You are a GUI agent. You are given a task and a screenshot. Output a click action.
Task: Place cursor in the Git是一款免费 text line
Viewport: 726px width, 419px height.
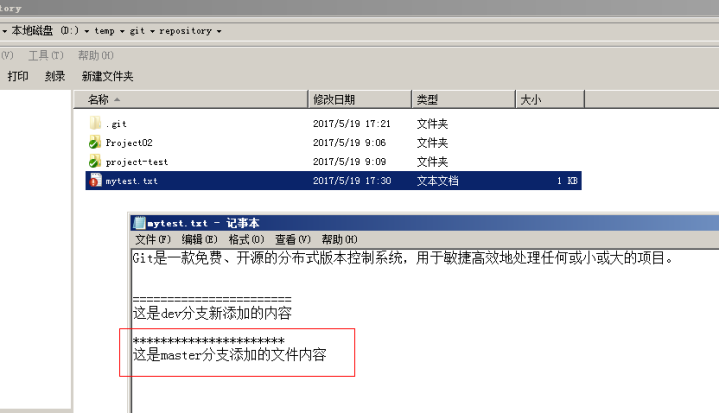click(403, 258)
